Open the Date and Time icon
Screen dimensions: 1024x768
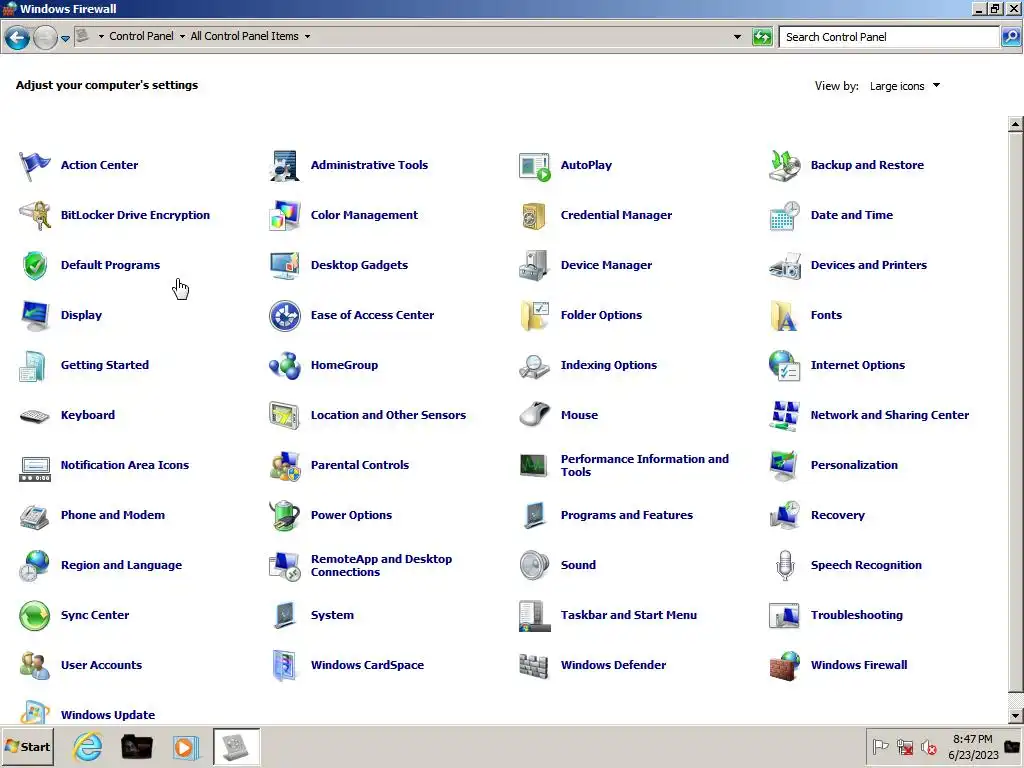[x=784, y=216]
